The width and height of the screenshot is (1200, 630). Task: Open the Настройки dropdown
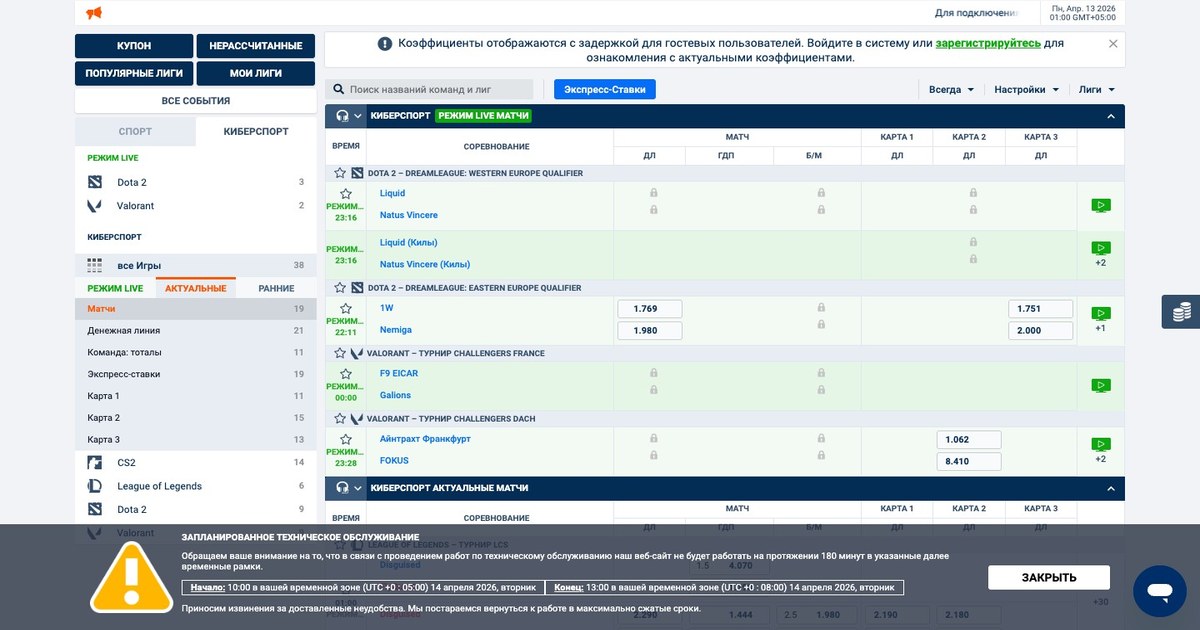[x=1026, y=89]
